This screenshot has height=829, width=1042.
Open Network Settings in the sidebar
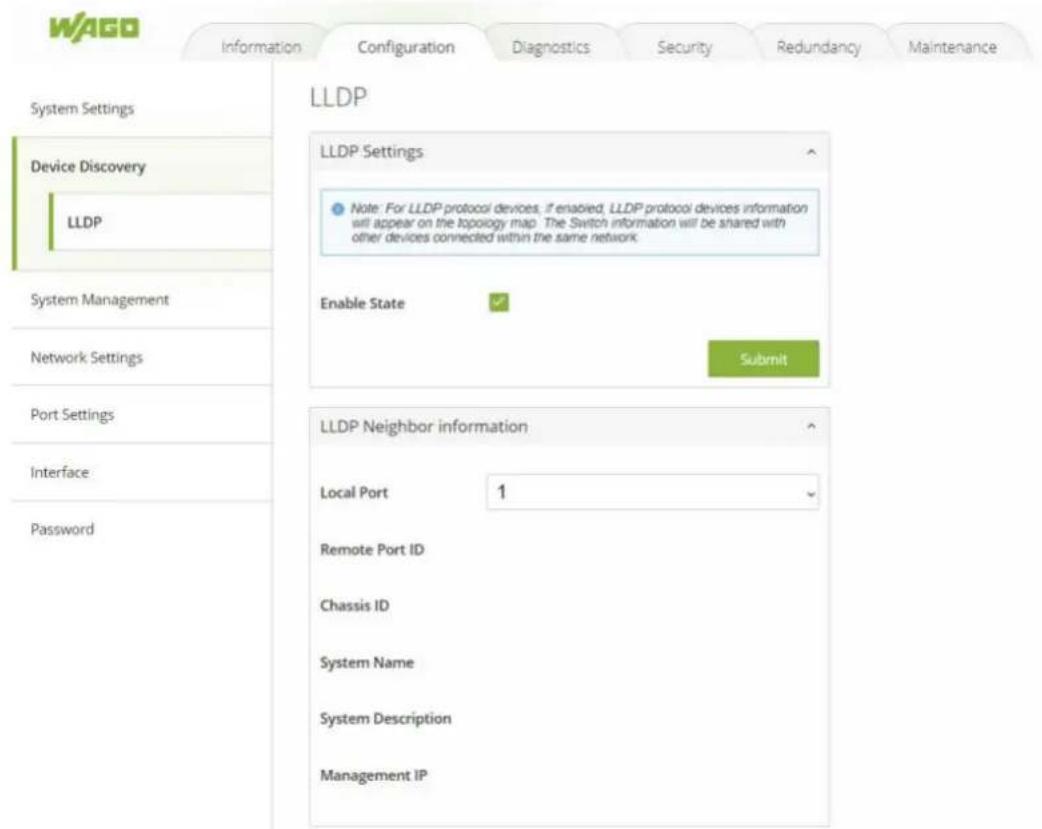(142, 357)
